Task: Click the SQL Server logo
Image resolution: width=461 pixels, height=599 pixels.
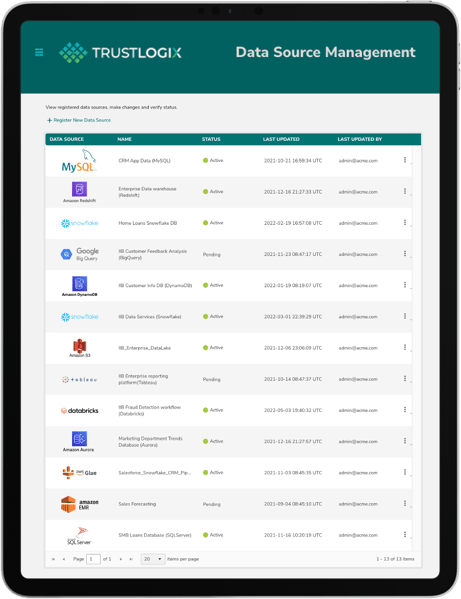Action: click(79, 536)
